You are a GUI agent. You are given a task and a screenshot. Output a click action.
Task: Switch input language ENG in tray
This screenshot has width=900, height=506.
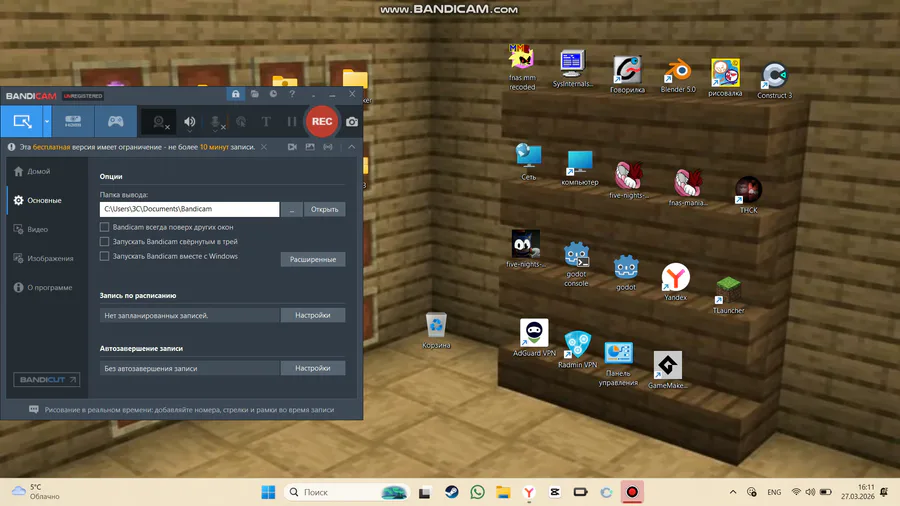coord(774,492)
